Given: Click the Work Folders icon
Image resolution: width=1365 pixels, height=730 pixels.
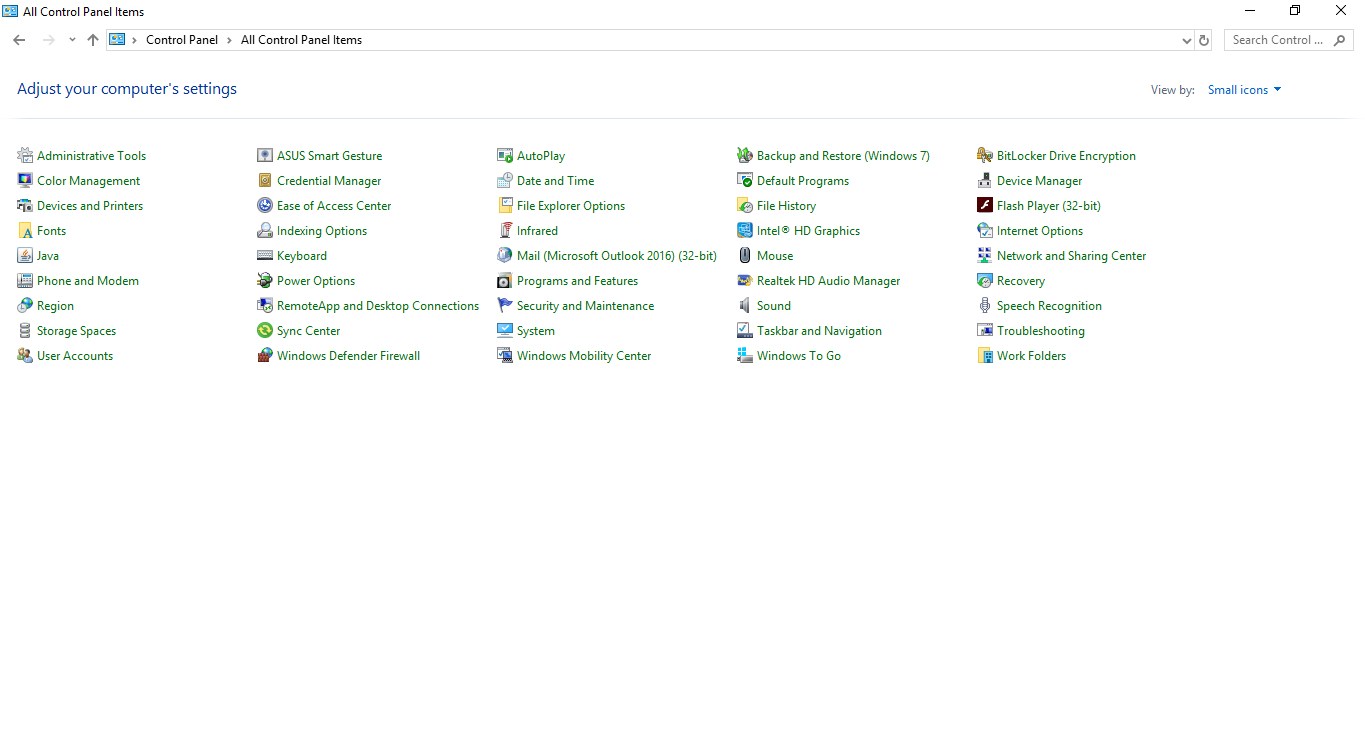Looking at the screenshot, I should point(985,355).
